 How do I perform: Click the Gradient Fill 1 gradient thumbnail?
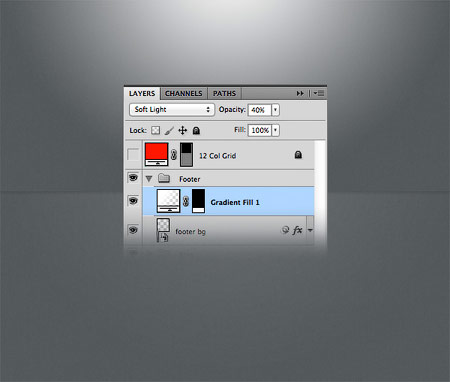click(x=168, y=201)
